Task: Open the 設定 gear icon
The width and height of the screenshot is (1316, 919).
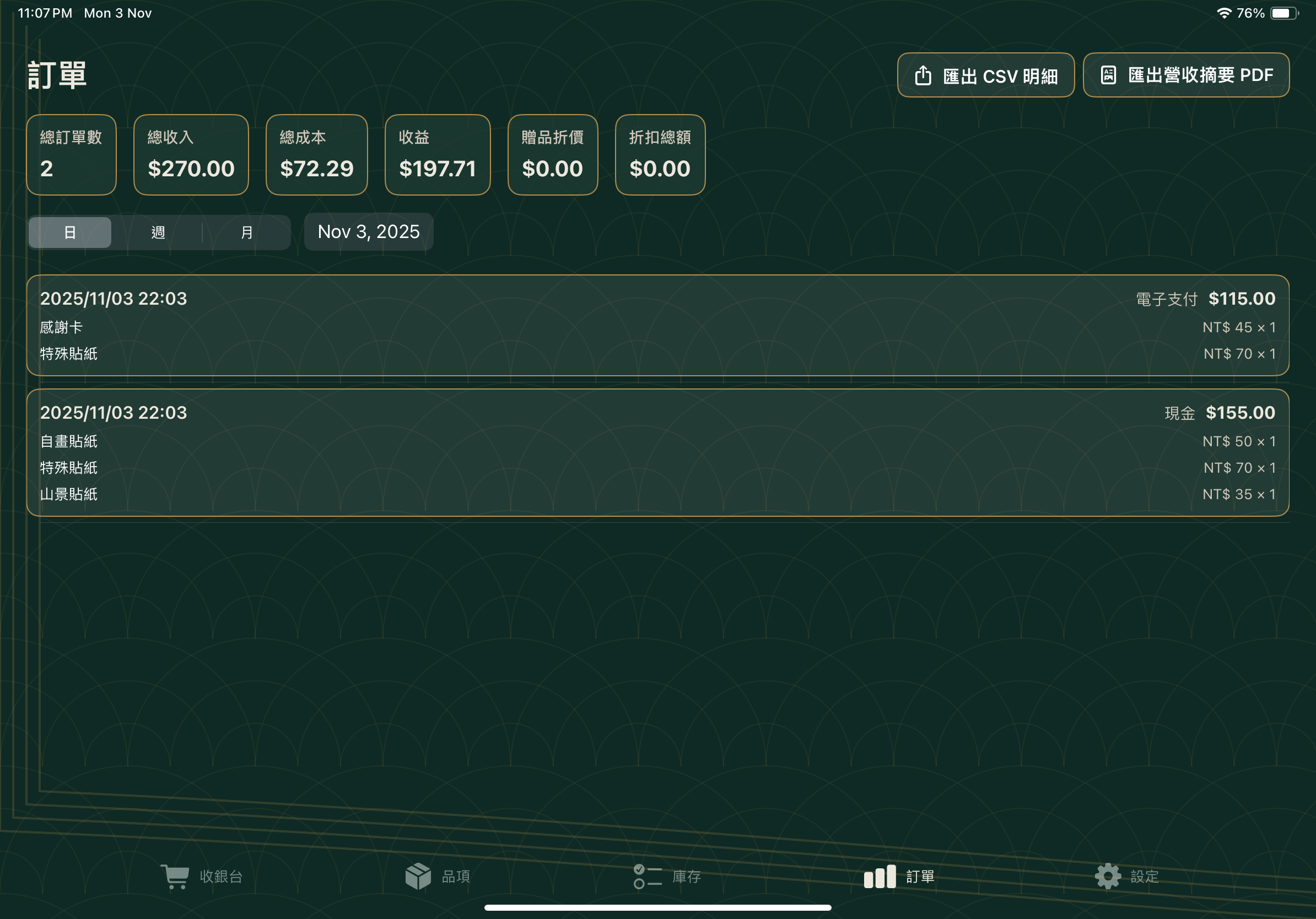Action: click(x=1107, y=876)
